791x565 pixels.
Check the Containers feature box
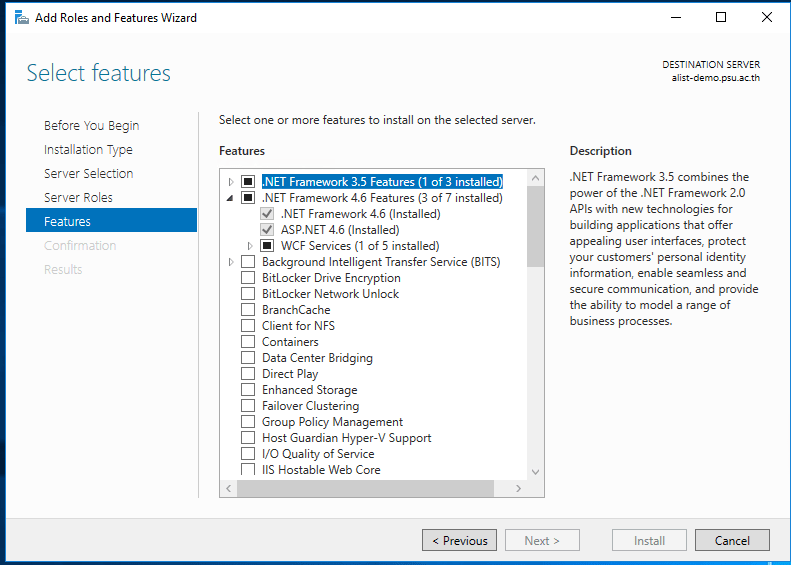[x=248, y=342]
